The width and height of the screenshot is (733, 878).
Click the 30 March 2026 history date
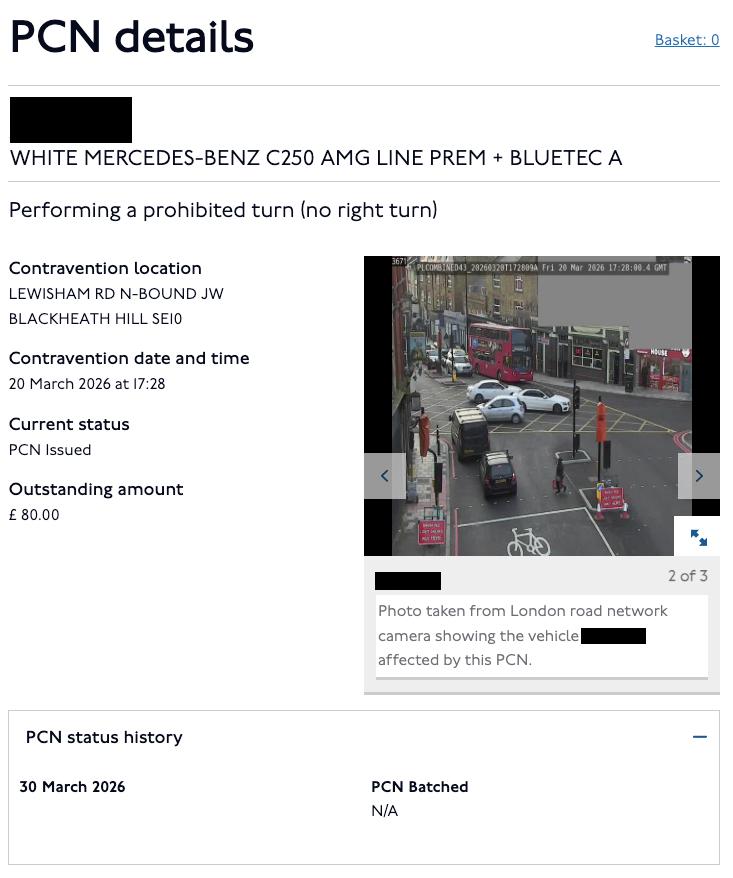click(x=72, y=787)
